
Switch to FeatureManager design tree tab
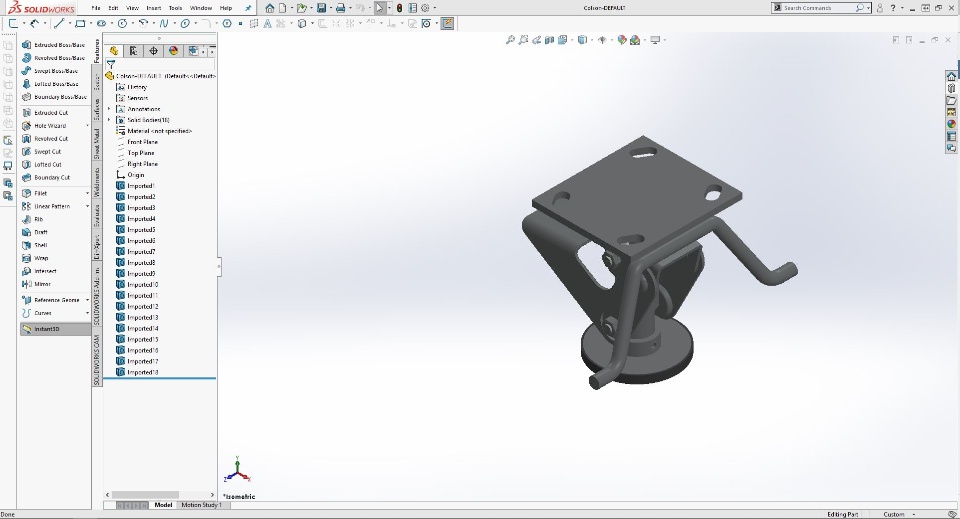114,51
